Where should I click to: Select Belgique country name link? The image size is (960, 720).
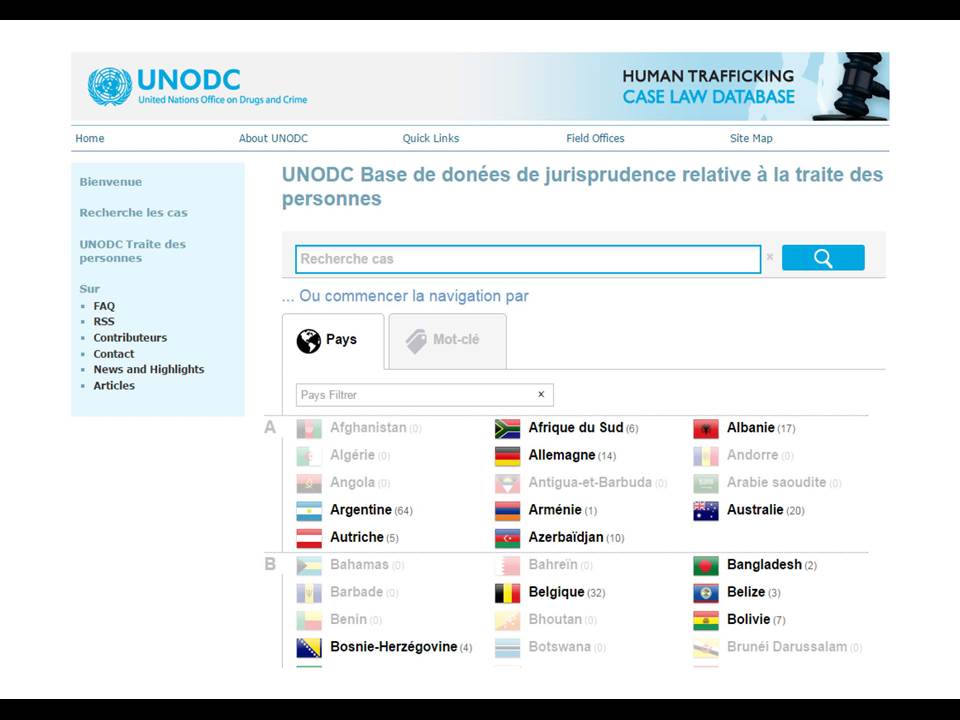tap(557, 592)
